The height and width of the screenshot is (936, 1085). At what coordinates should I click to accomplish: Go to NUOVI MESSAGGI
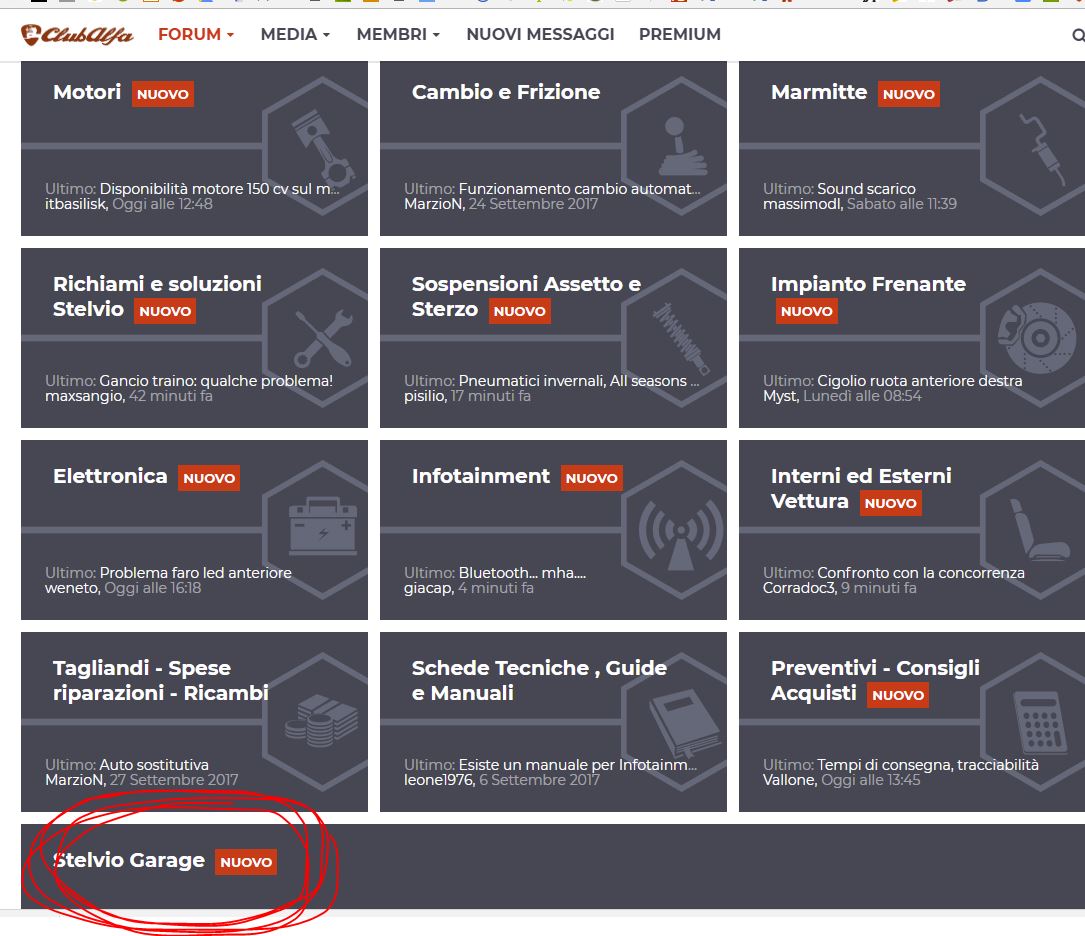tap(540, 34)
